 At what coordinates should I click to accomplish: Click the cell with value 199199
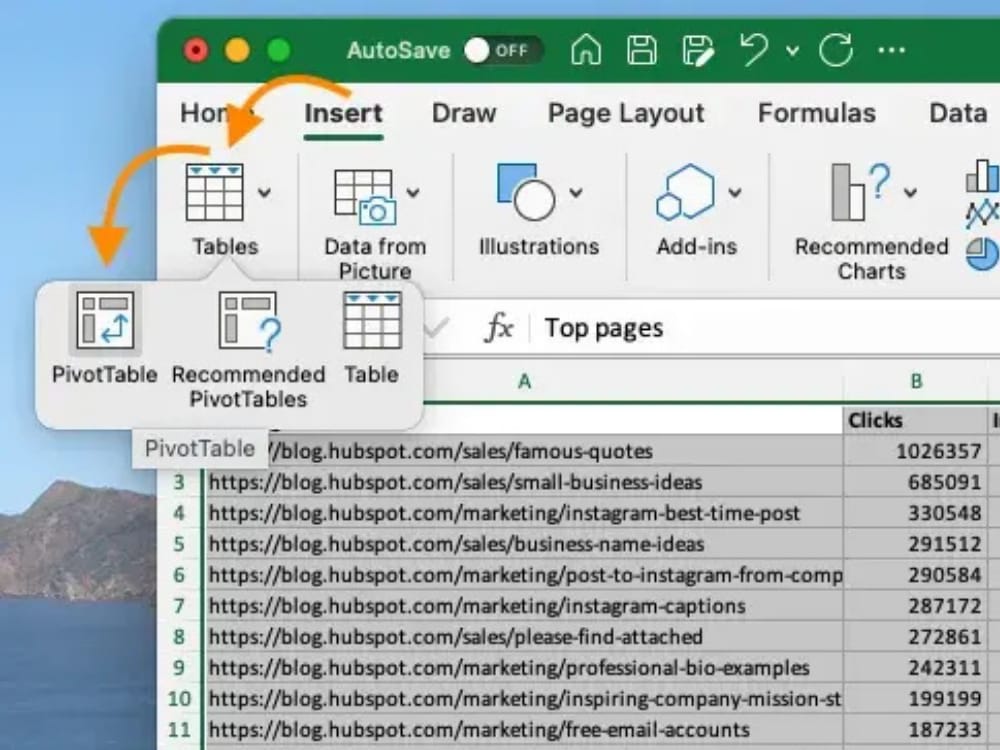click(x=916, y=699)
